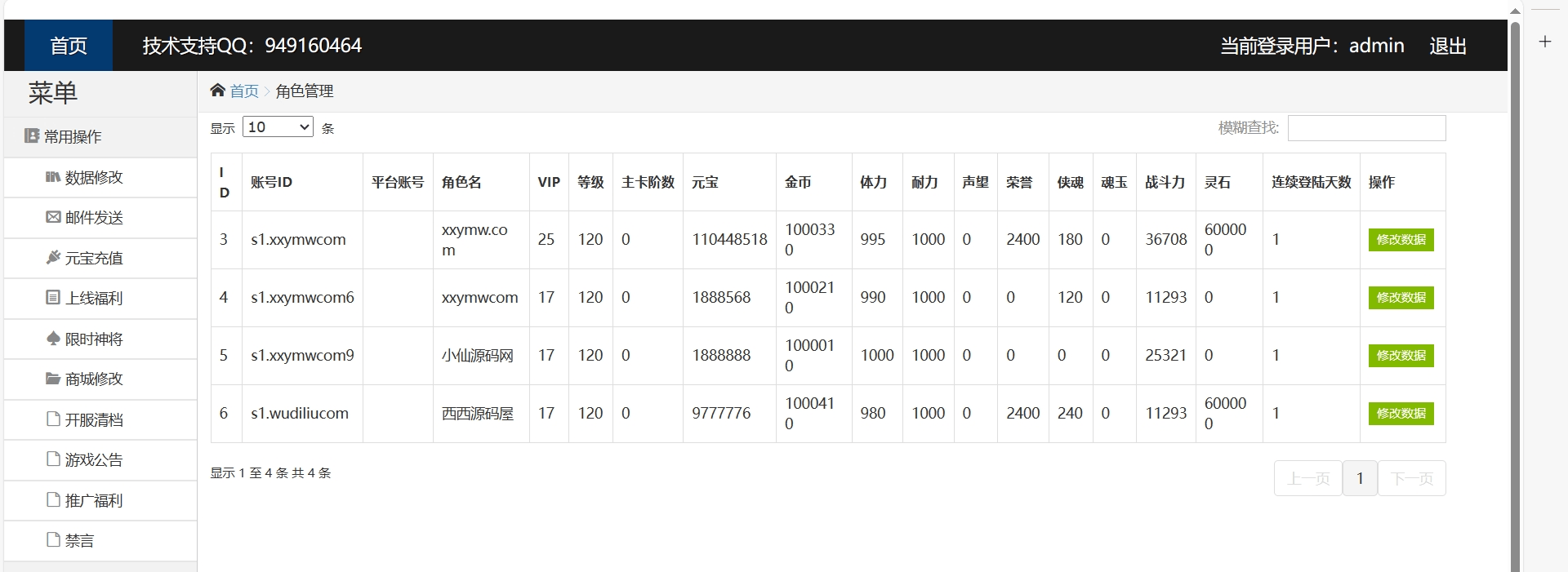Click the 商城修改 folder icon

pos(53,379)
